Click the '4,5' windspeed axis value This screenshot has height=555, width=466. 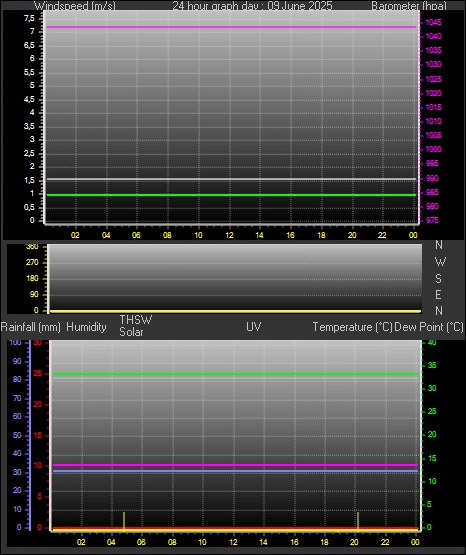[29, 99]
